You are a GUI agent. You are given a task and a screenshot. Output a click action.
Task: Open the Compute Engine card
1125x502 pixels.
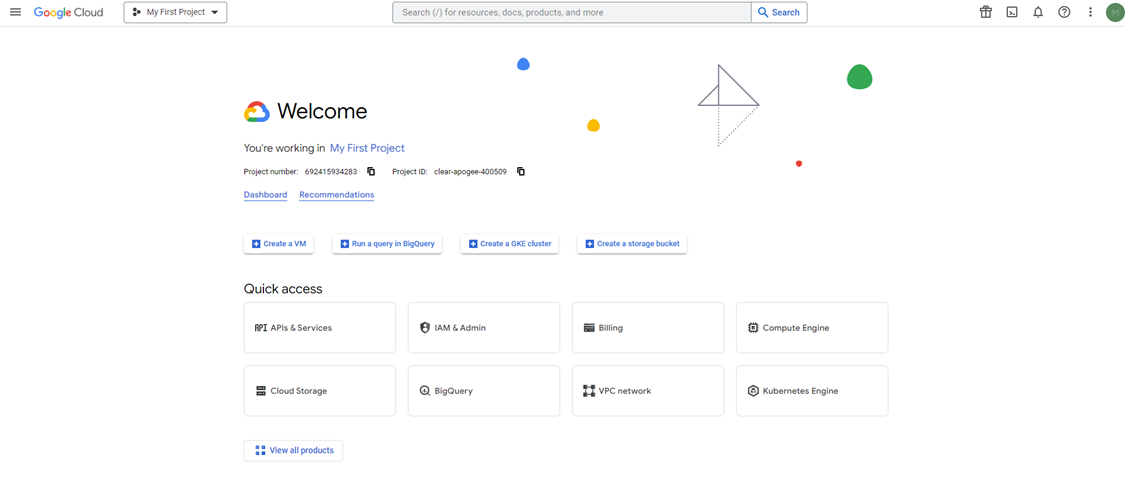coord(812,328)
